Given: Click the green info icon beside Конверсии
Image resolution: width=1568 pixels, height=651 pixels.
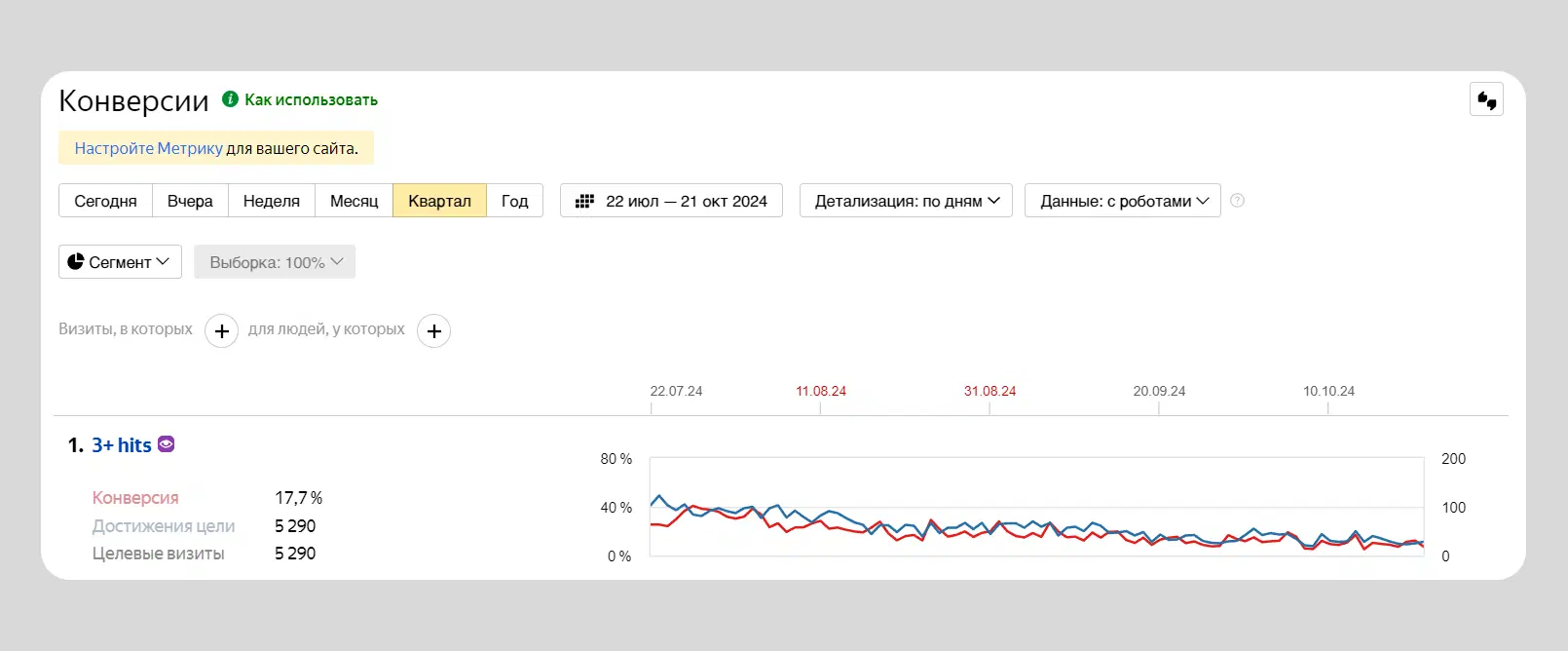Looking at the screenshot, I should (230, 98).
